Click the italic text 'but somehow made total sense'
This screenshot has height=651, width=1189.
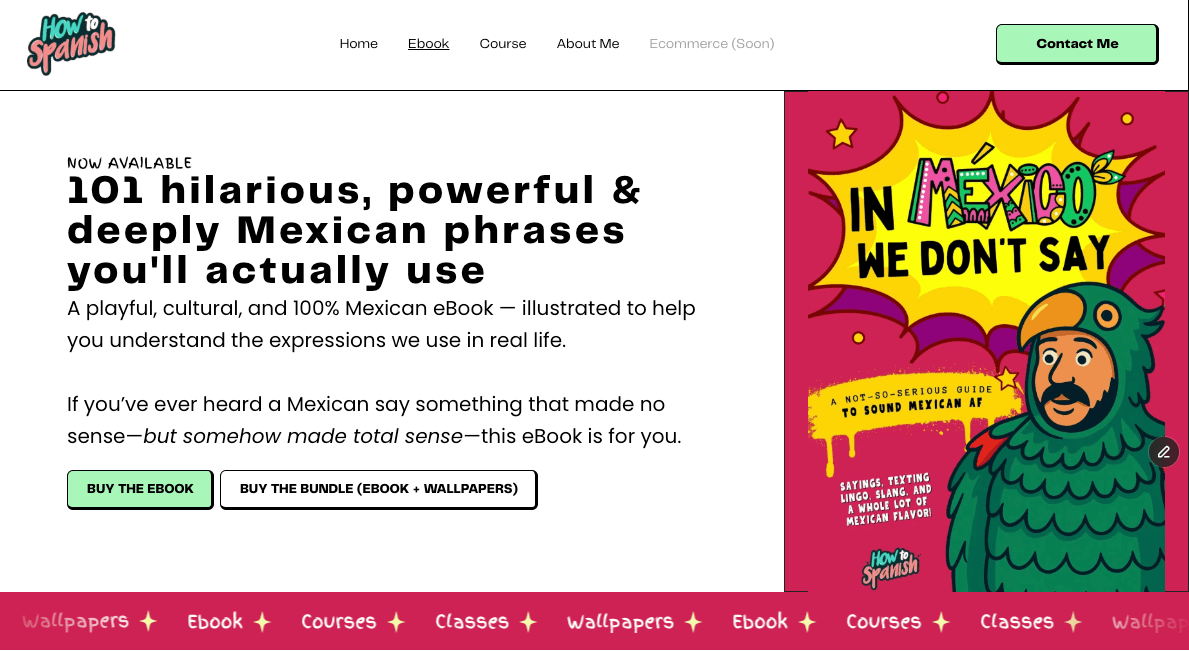pos(303,437)
